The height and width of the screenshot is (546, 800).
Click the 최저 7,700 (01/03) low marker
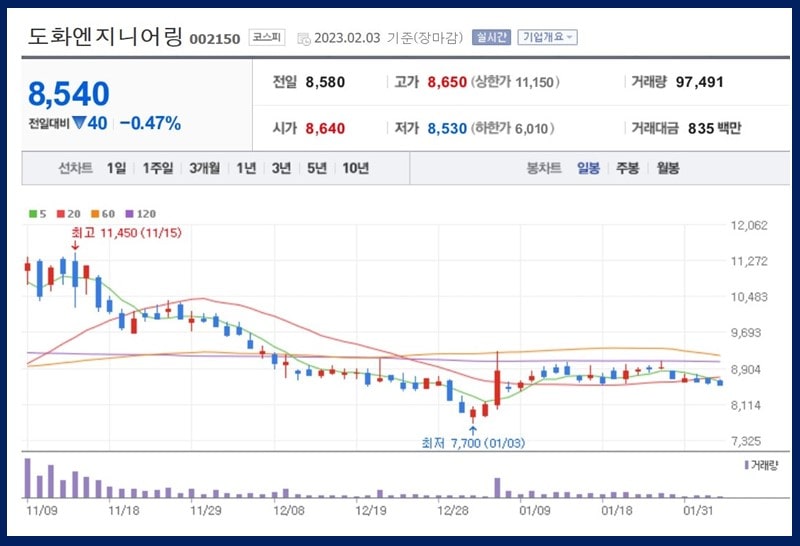[473, 443]
